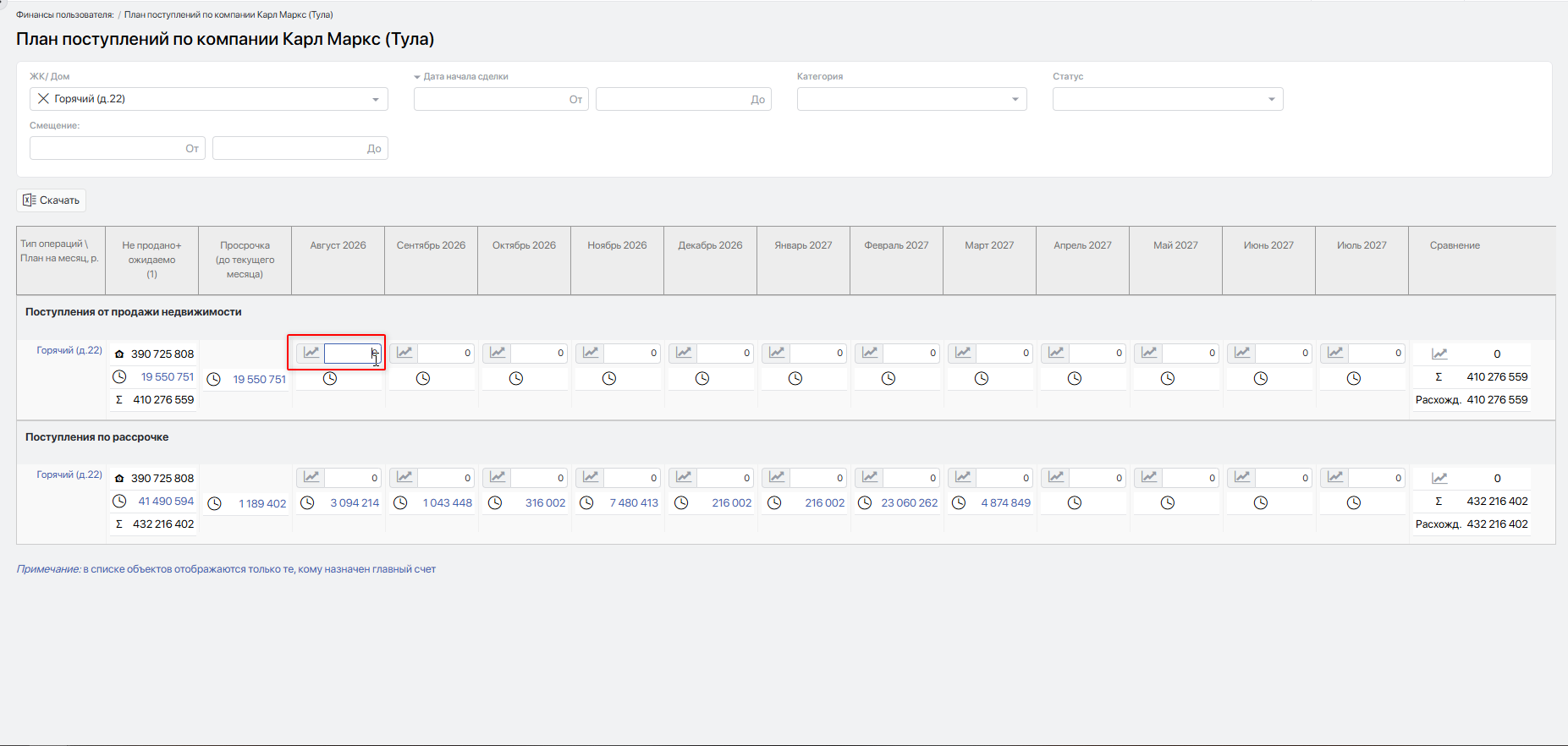Click clock icon under July 2027 installment row

point(1354,502)
